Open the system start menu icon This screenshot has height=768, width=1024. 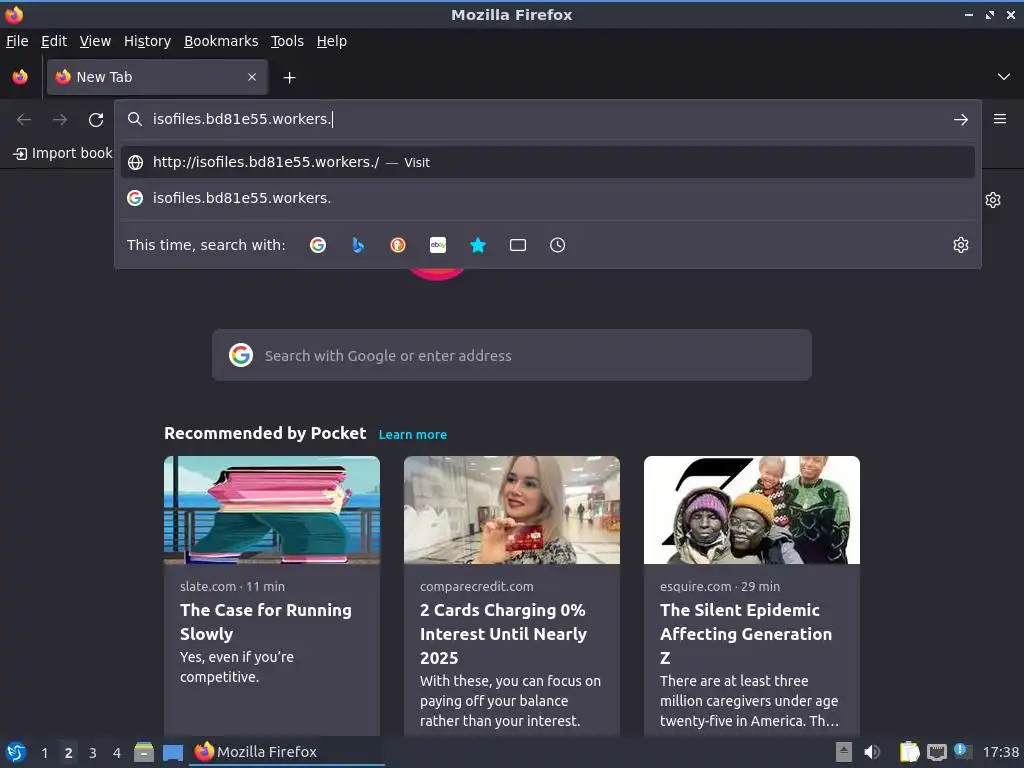16,752
